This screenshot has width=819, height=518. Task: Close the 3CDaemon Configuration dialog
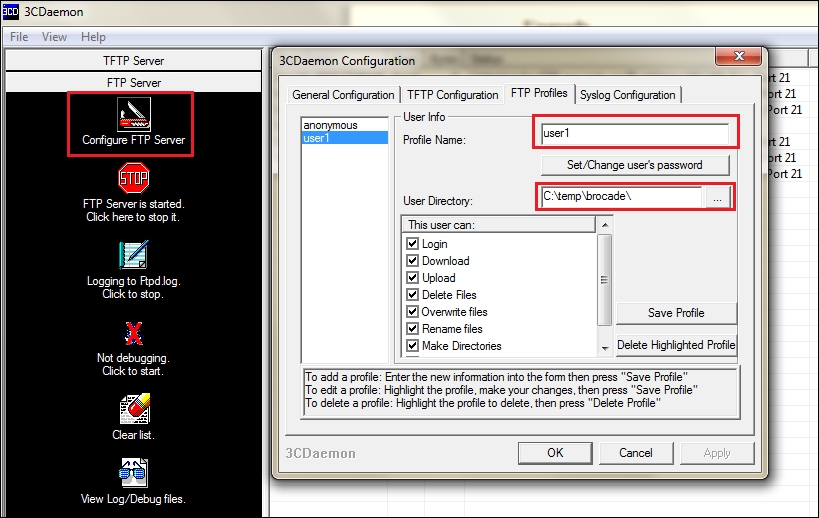pos(738,56)
